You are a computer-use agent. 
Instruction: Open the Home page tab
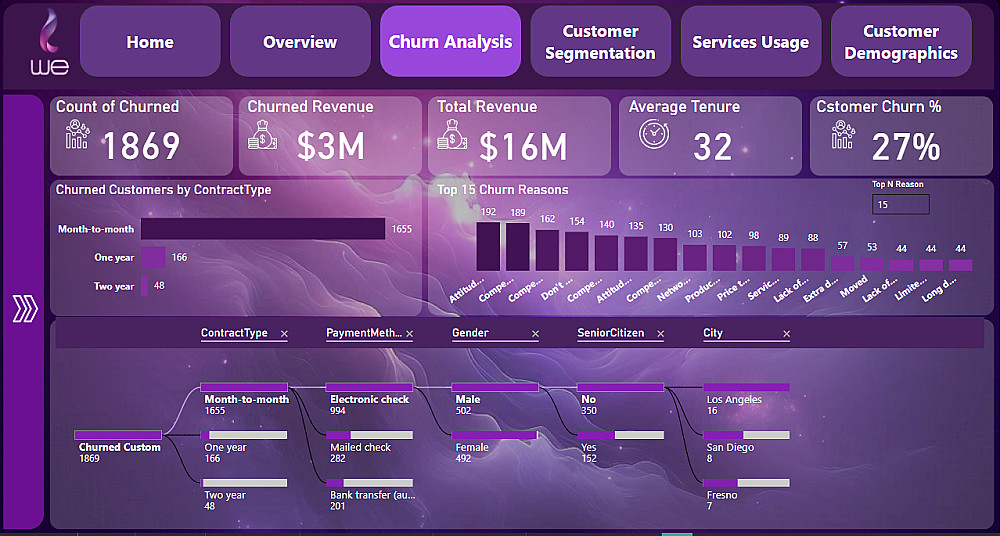(150, 41)
